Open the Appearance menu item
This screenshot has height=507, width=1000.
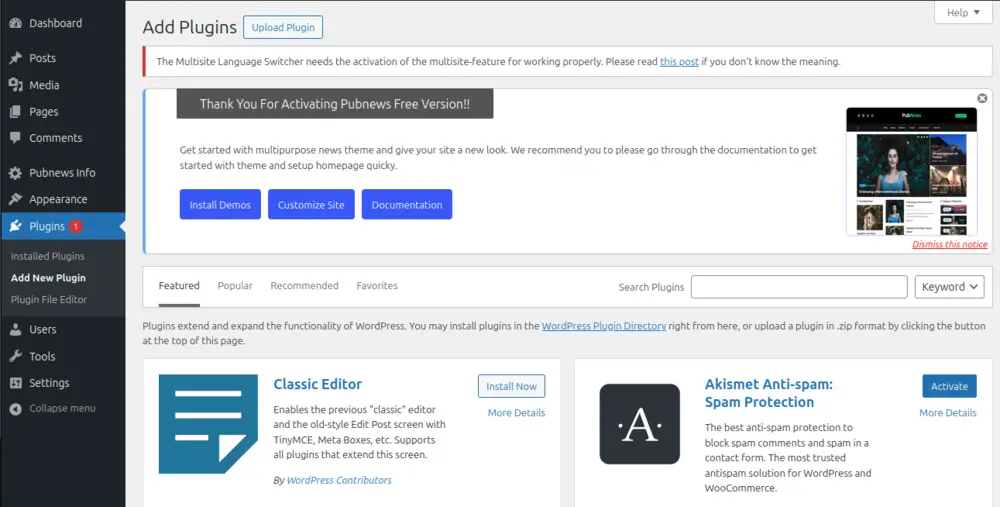[62, 199]
